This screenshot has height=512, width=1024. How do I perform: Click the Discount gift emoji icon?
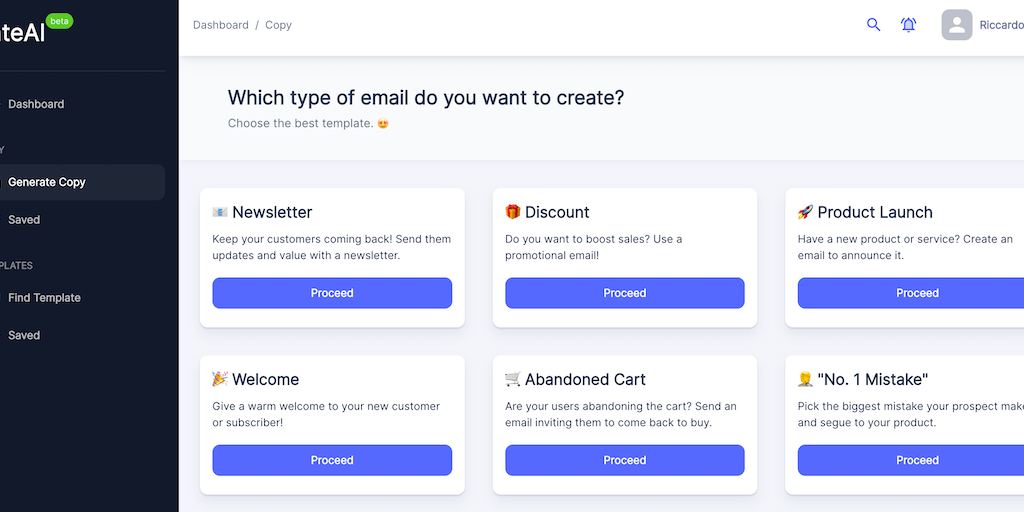[x=513, y=212]
